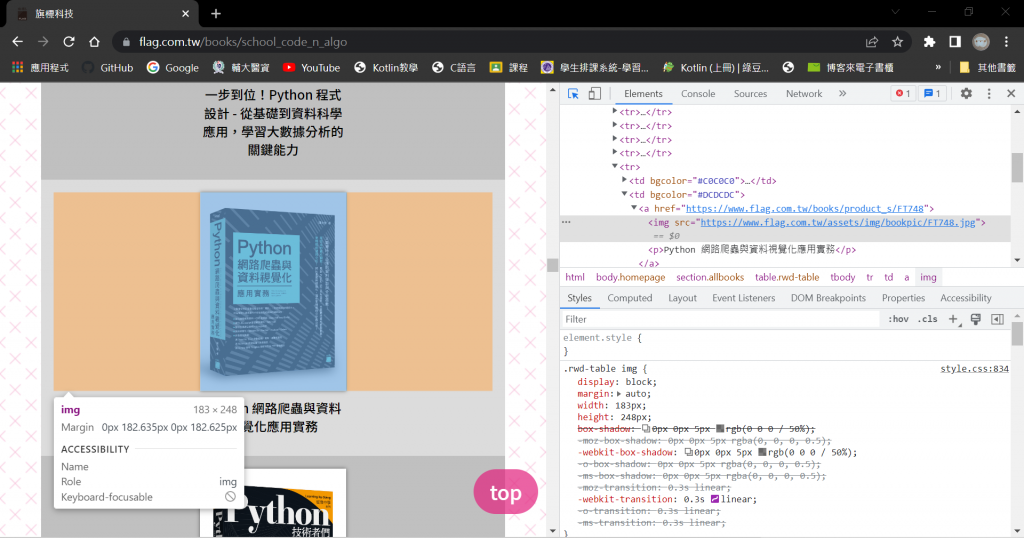Screen dimensions: 1024x538
Task: Close the DevTools panel
Action: coord(1011,94)
